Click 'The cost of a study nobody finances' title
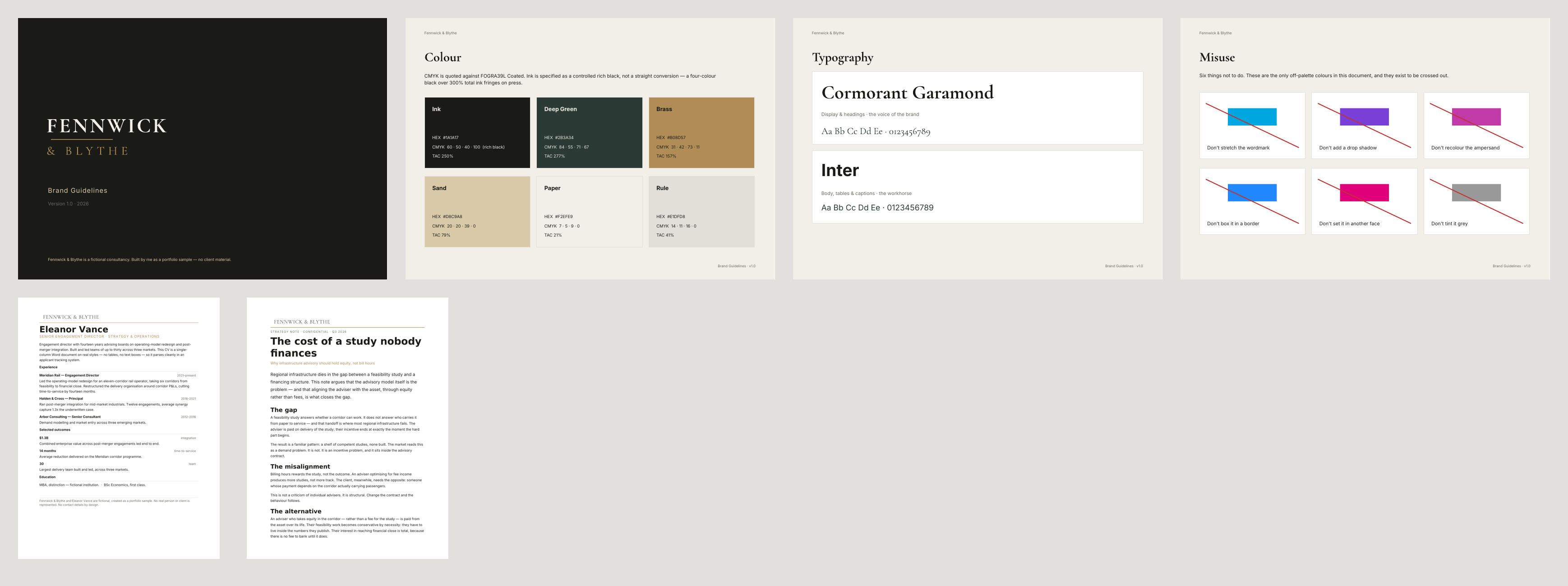 click(x=346, y=347)
